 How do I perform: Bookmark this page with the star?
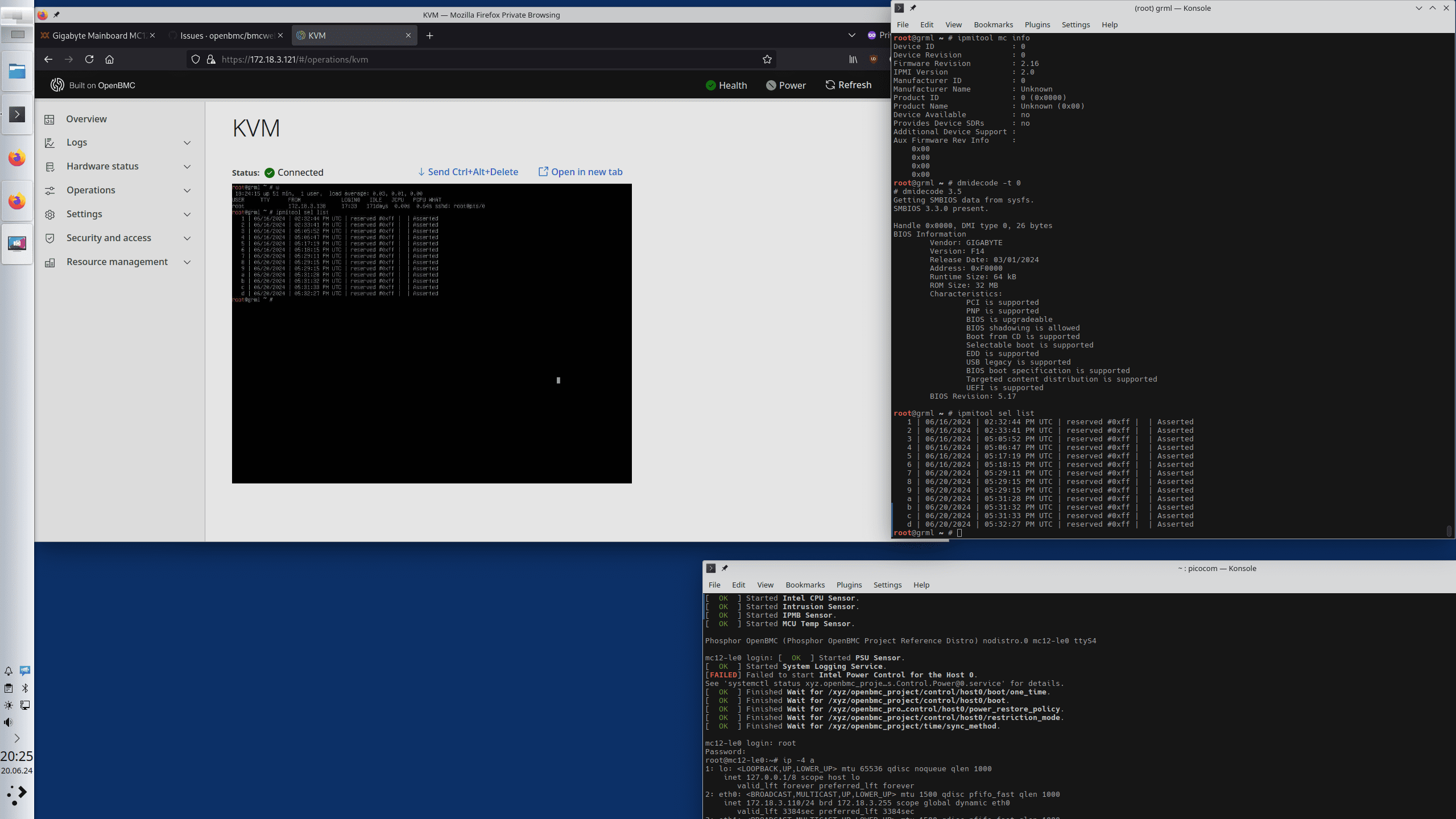(x=767, y=59)
